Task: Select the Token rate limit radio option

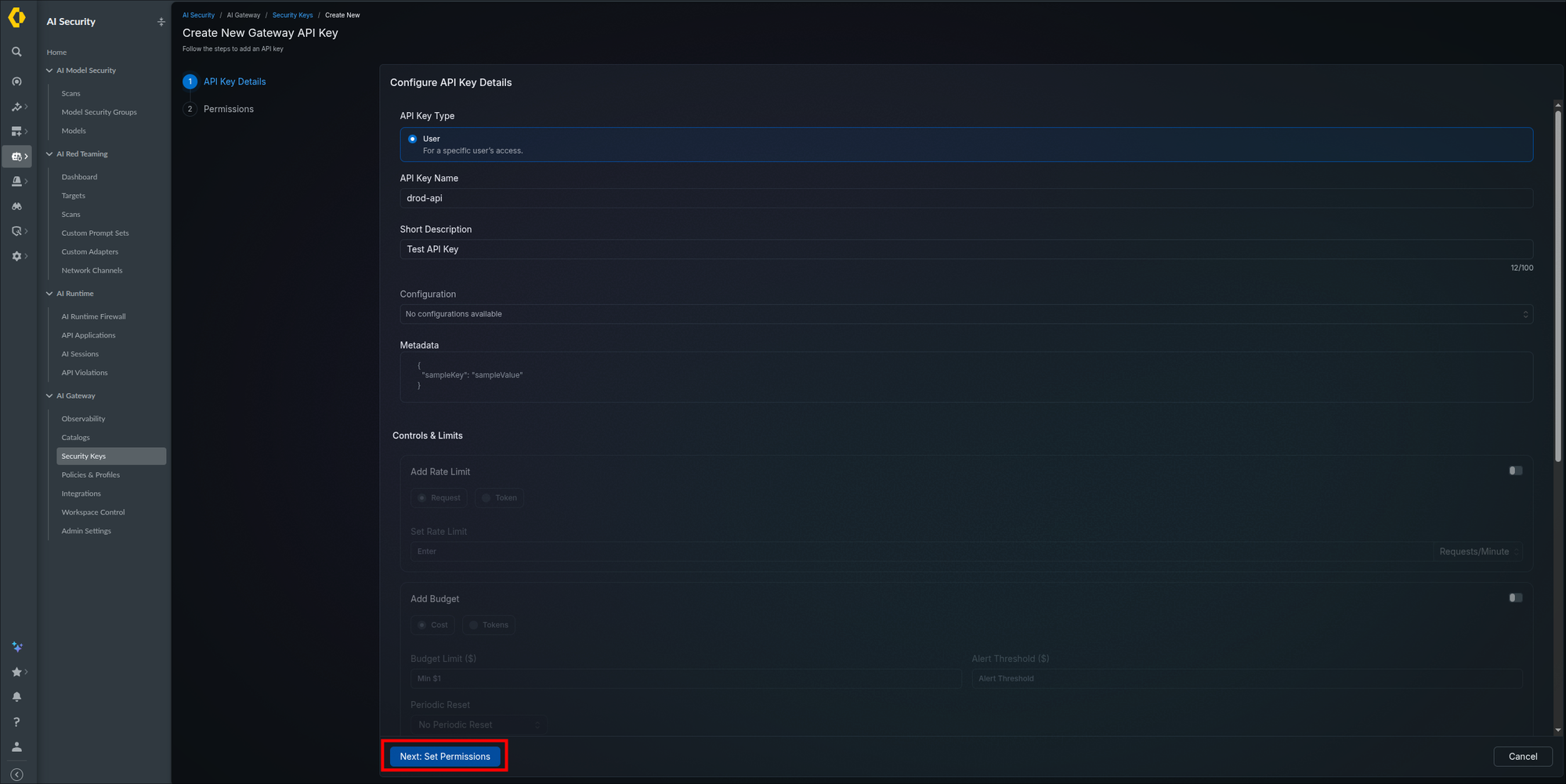Action: (499, 498)
